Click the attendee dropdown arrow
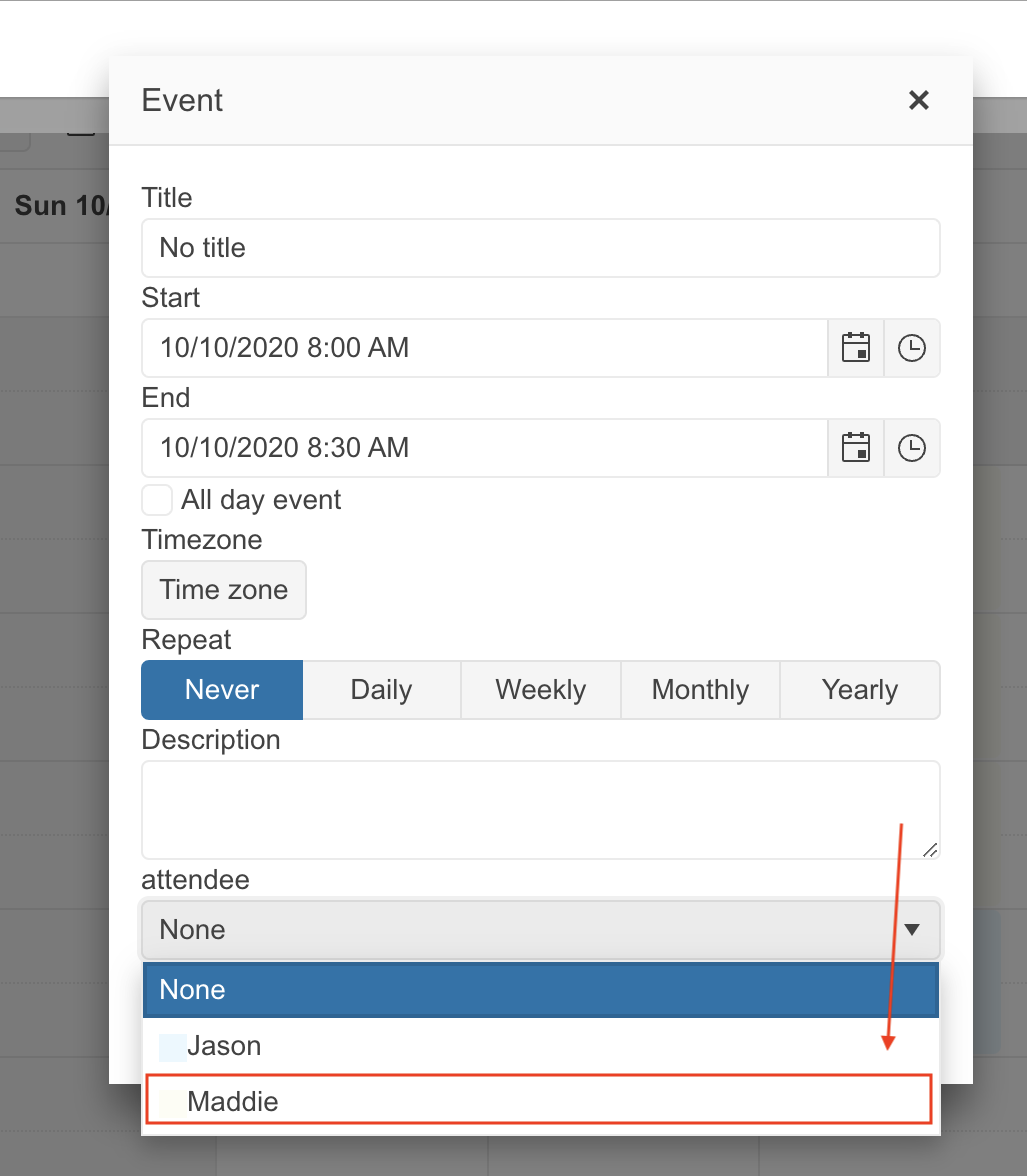Viewport: 1027px width, 1176px height. (911, 930)
